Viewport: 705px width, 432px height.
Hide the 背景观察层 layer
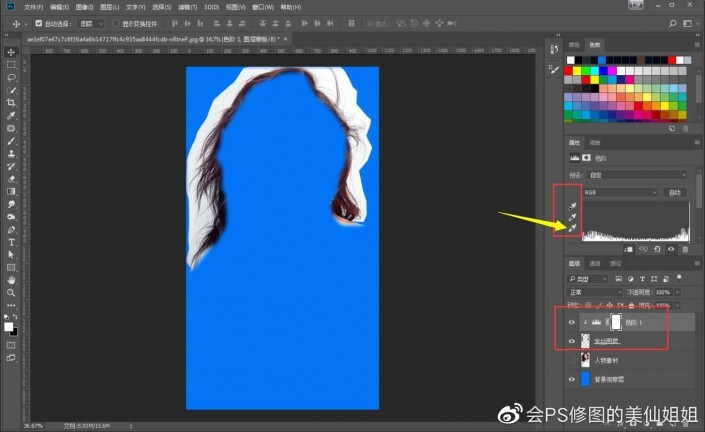(x=571, y=381)
